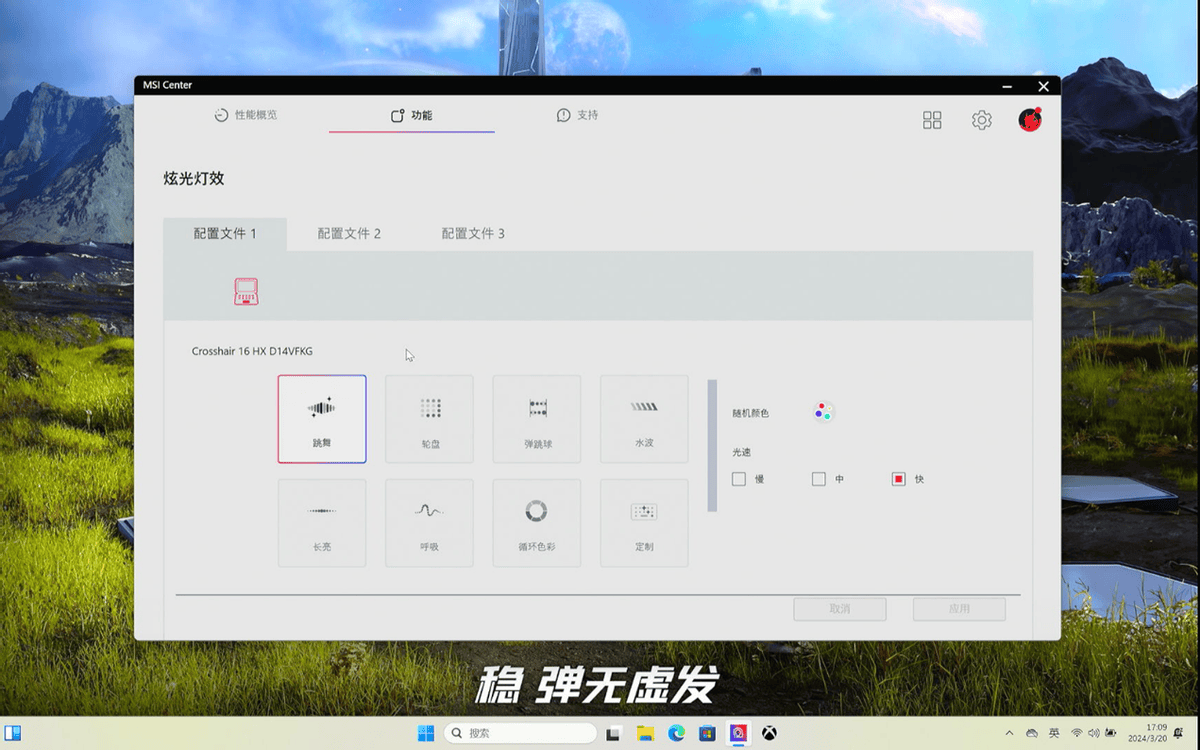Screen dimensions: 1200x750
Task: Select the 循环色彩 color cycle effect
Action: 537,523
